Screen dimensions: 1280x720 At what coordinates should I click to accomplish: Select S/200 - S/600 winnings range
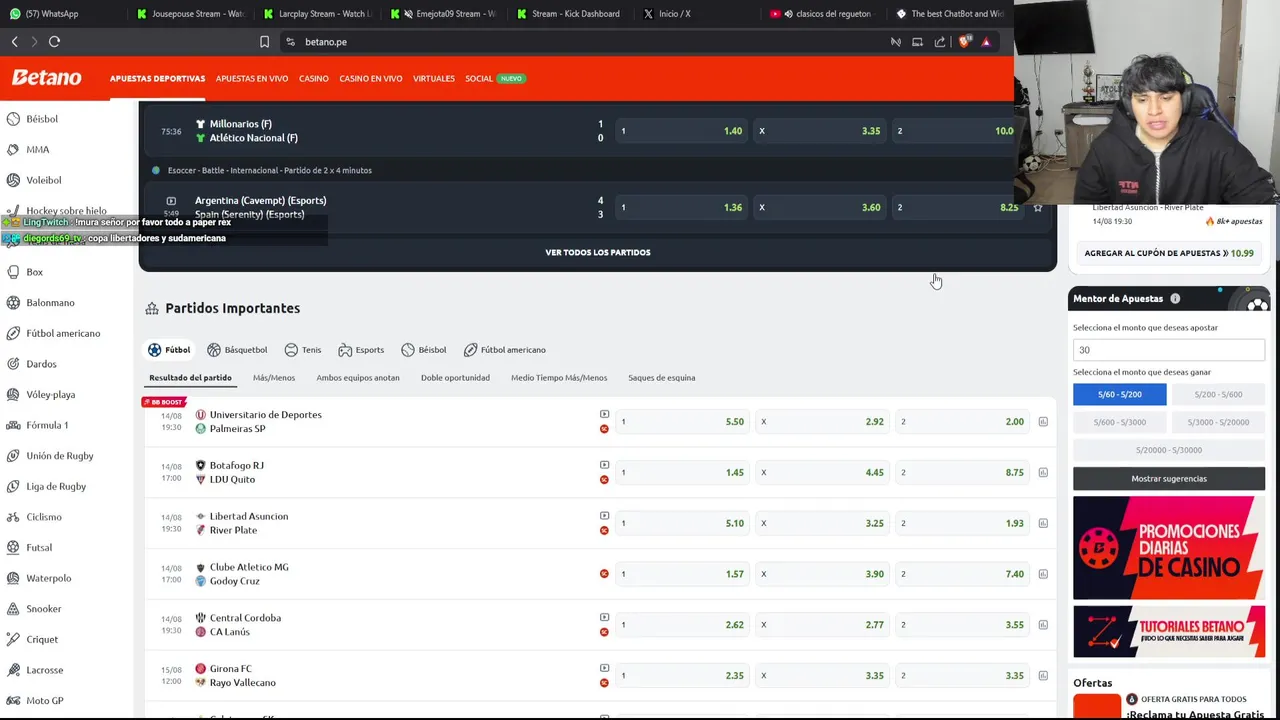[1218, 395]
